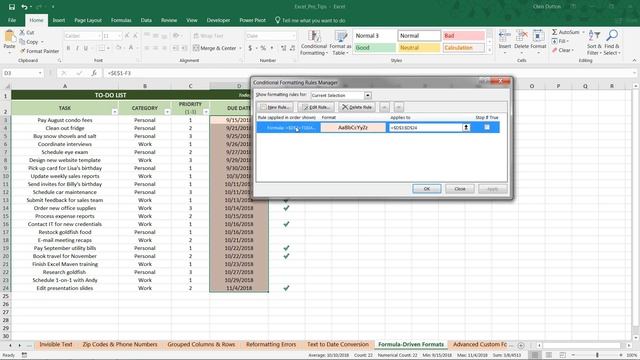
Task: Toggle Wrap Text in Alignment group
Action: 209,36
